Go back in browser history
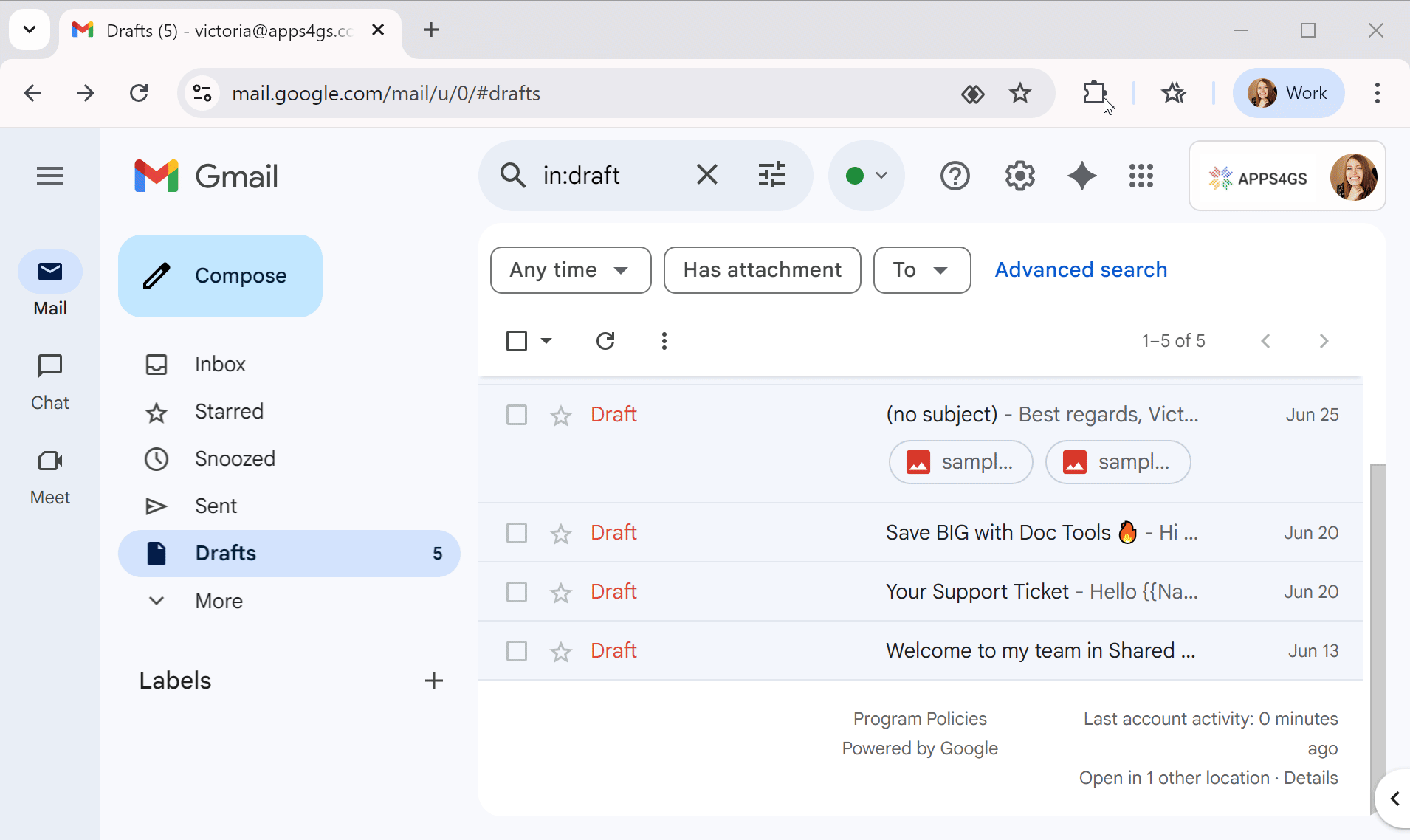 [32, 93]
